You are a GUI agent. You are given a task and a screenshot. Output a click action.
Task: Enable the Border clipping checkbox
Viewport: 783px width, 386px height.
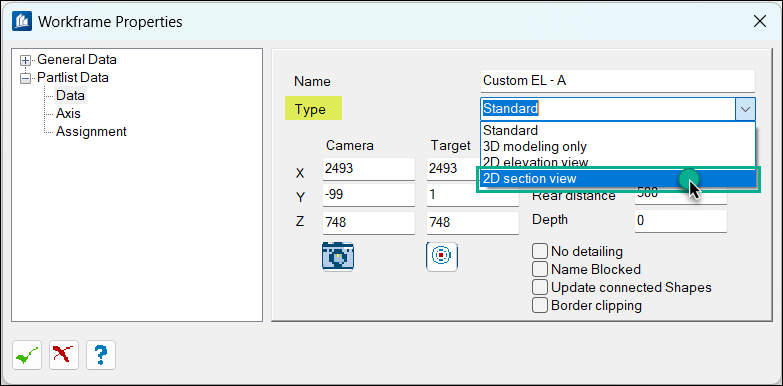[x=540, y=305]
